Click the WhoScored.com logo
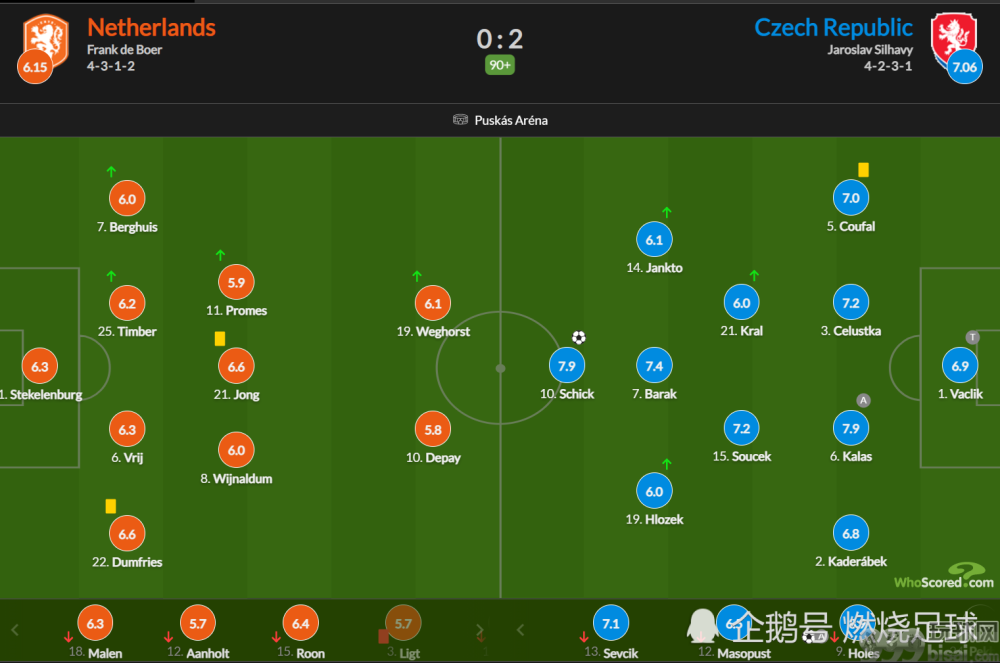Viewport: 1000px width, 663px height. (944, 576)
